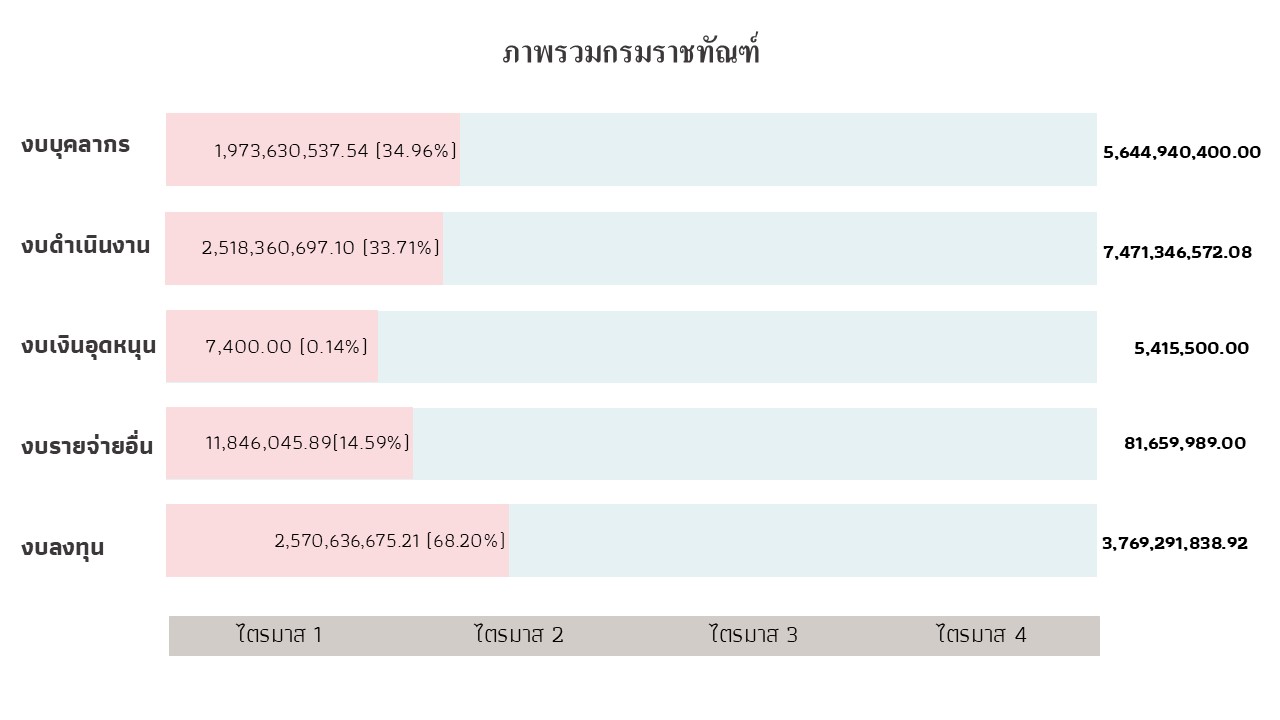Screen dimensions: 1280x720
Task: Click pink bar showing 1,973,630,537.54 (34.96%)
Action: [313, 149]
